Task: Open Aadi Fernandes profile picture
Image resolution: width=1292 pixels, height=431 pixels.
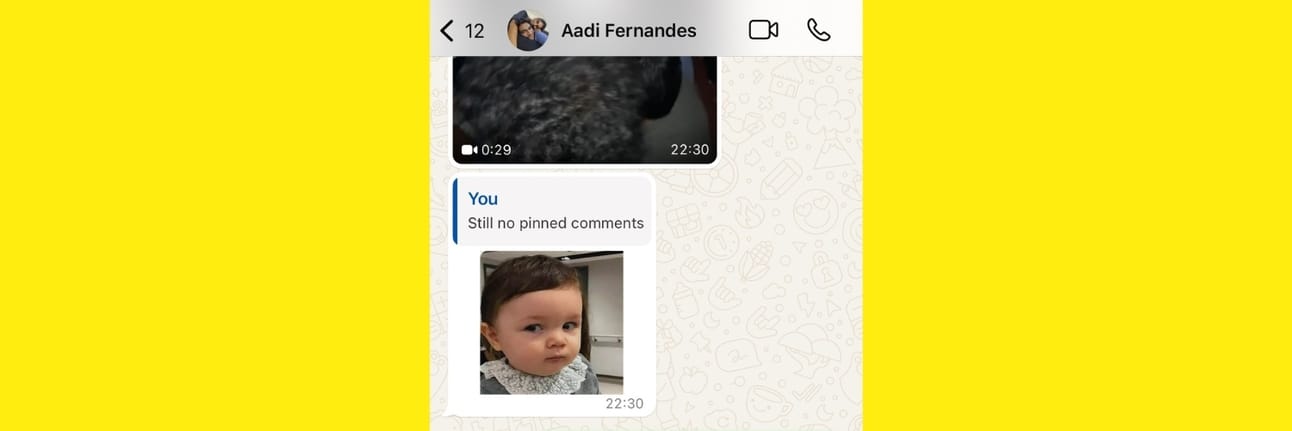Action: [x=527, y=30]
